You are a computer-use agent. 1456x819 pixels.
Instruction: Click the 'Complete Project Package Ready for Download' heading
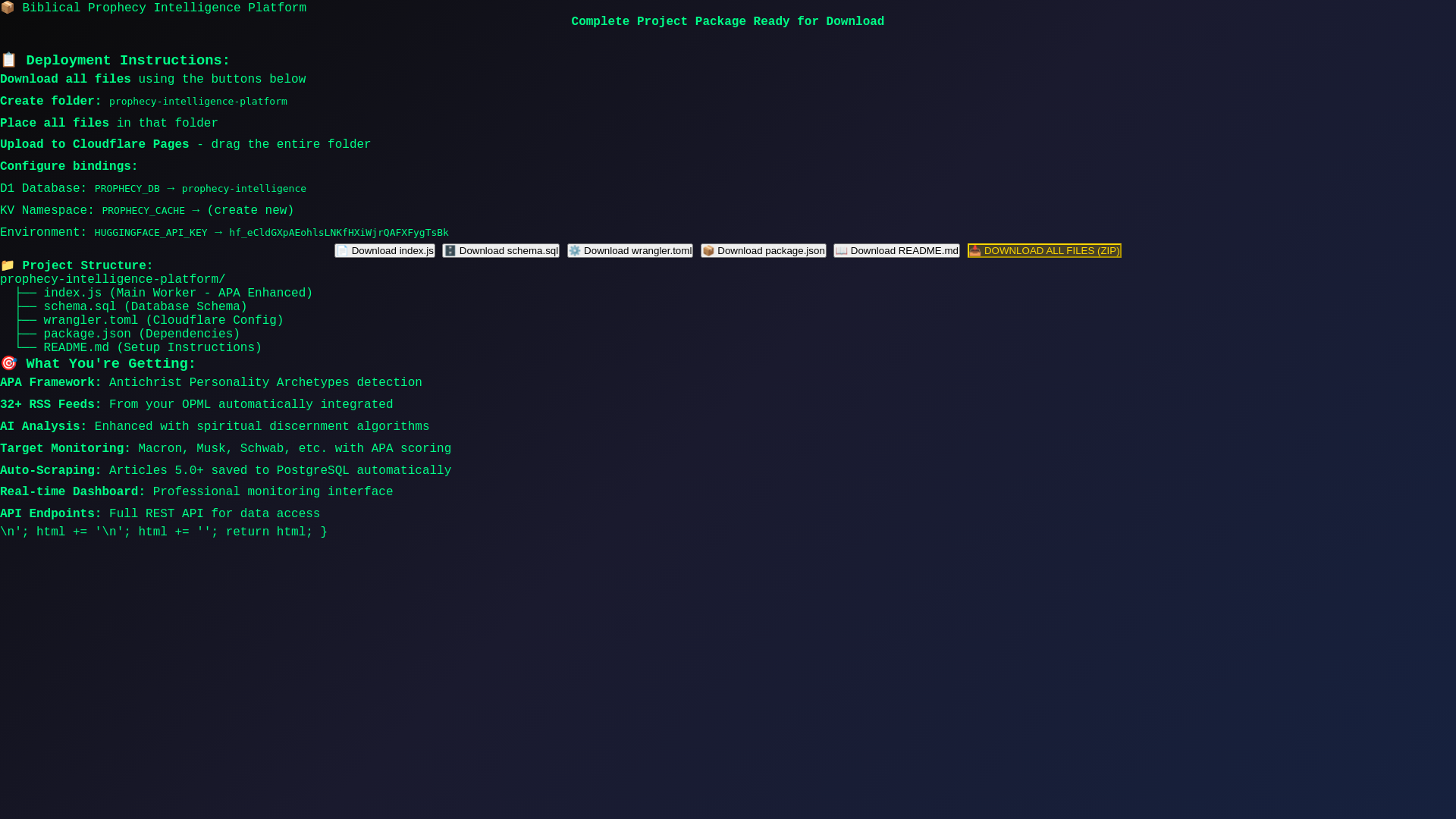(x=728, y=22)
